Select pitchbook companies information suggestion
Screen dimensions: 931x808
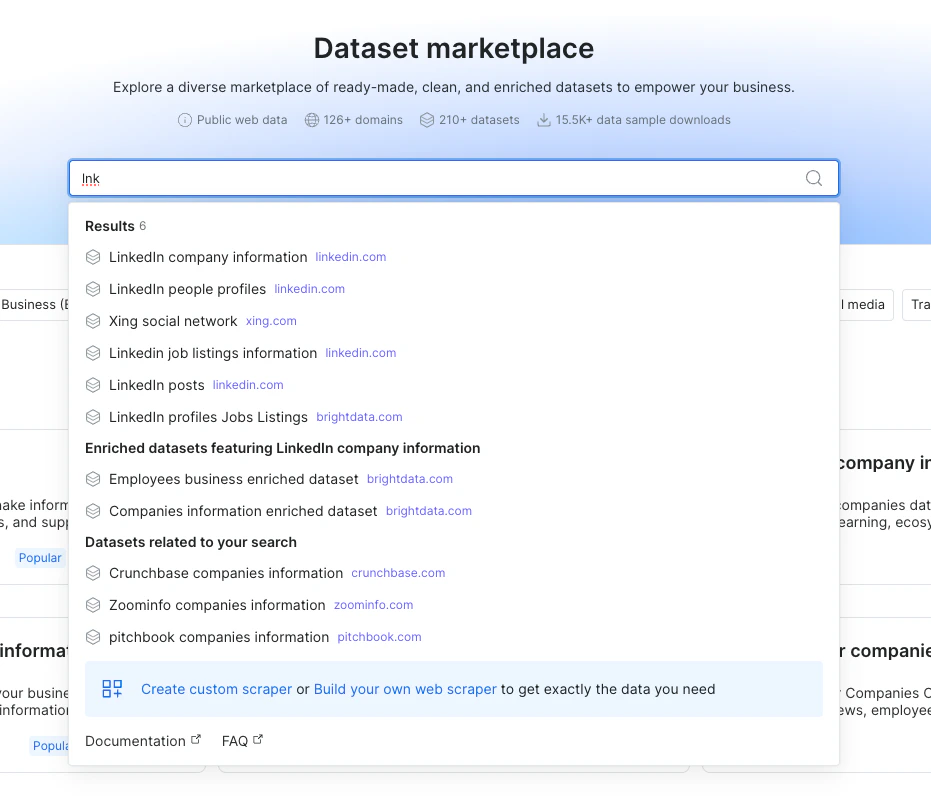pyautogui.click(x=219, y=637)
